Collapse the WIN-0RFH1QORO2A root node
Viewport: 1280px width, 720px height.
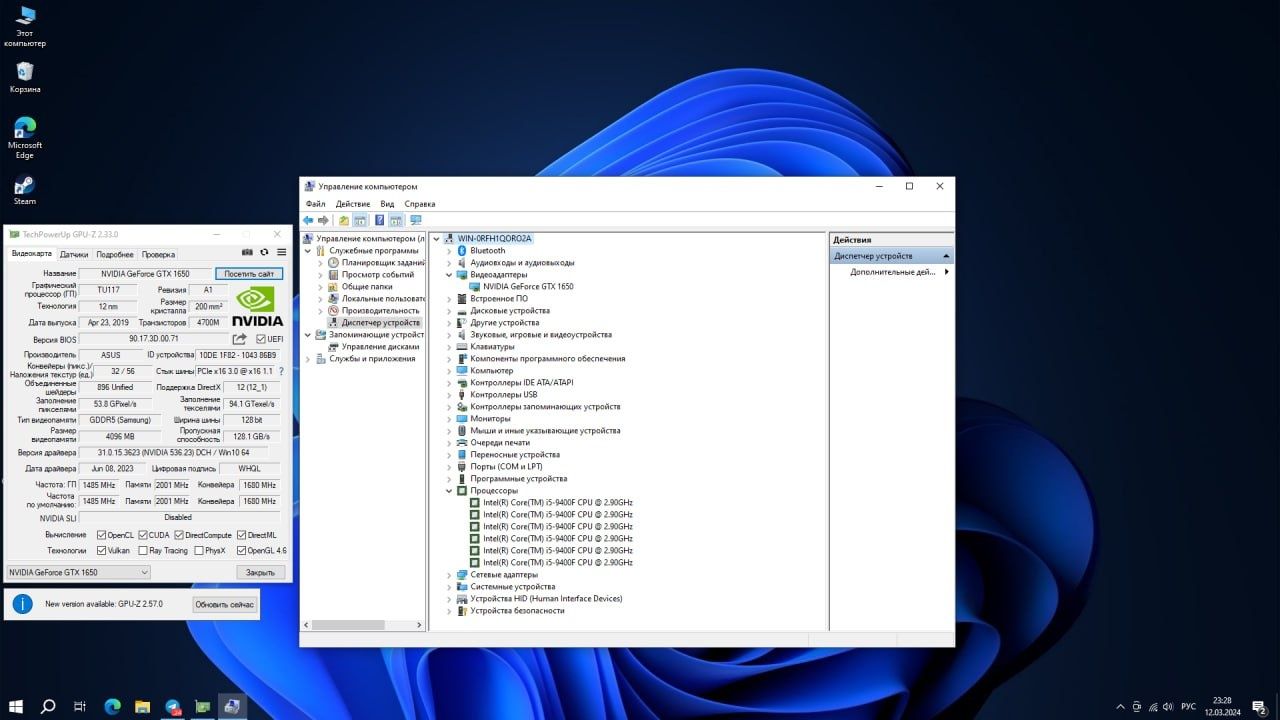click(436, 239)
